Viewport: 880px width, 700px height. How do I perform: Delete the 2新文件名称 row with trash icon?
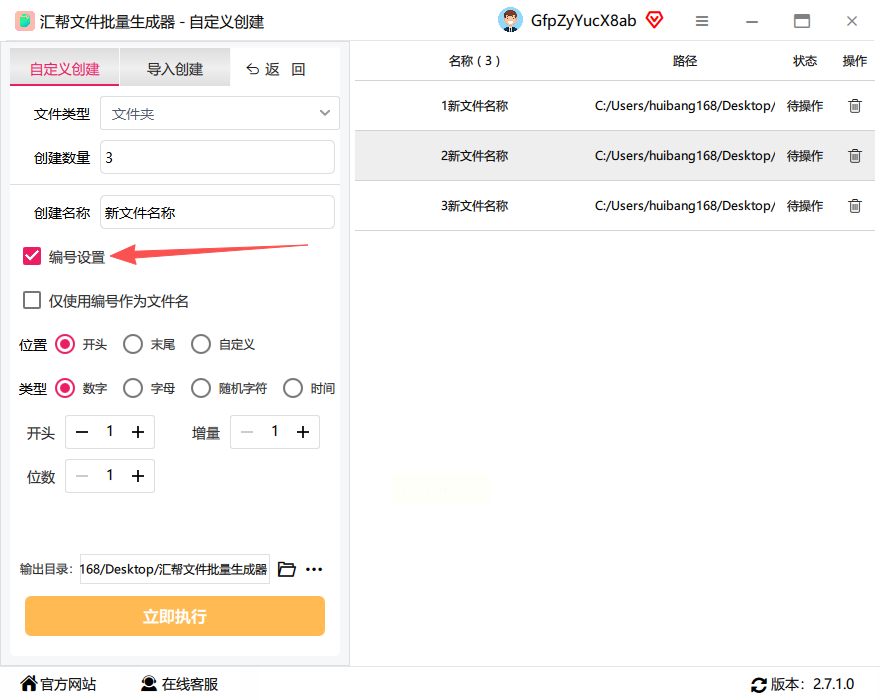pos(854,155)
